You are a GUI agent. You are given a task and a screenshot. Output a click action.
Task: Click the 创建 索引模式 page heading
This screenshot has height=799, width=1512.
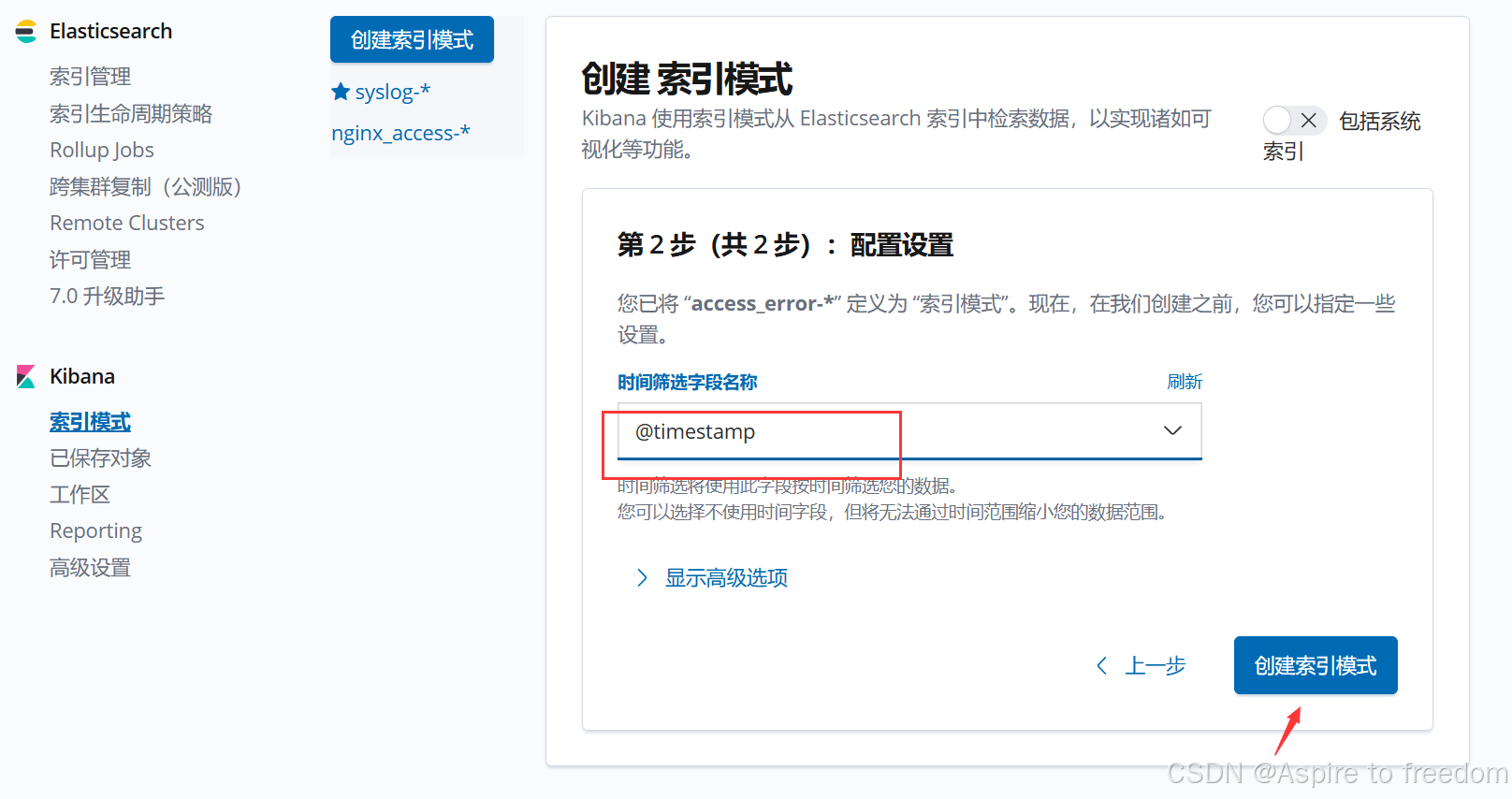point(687,79)
